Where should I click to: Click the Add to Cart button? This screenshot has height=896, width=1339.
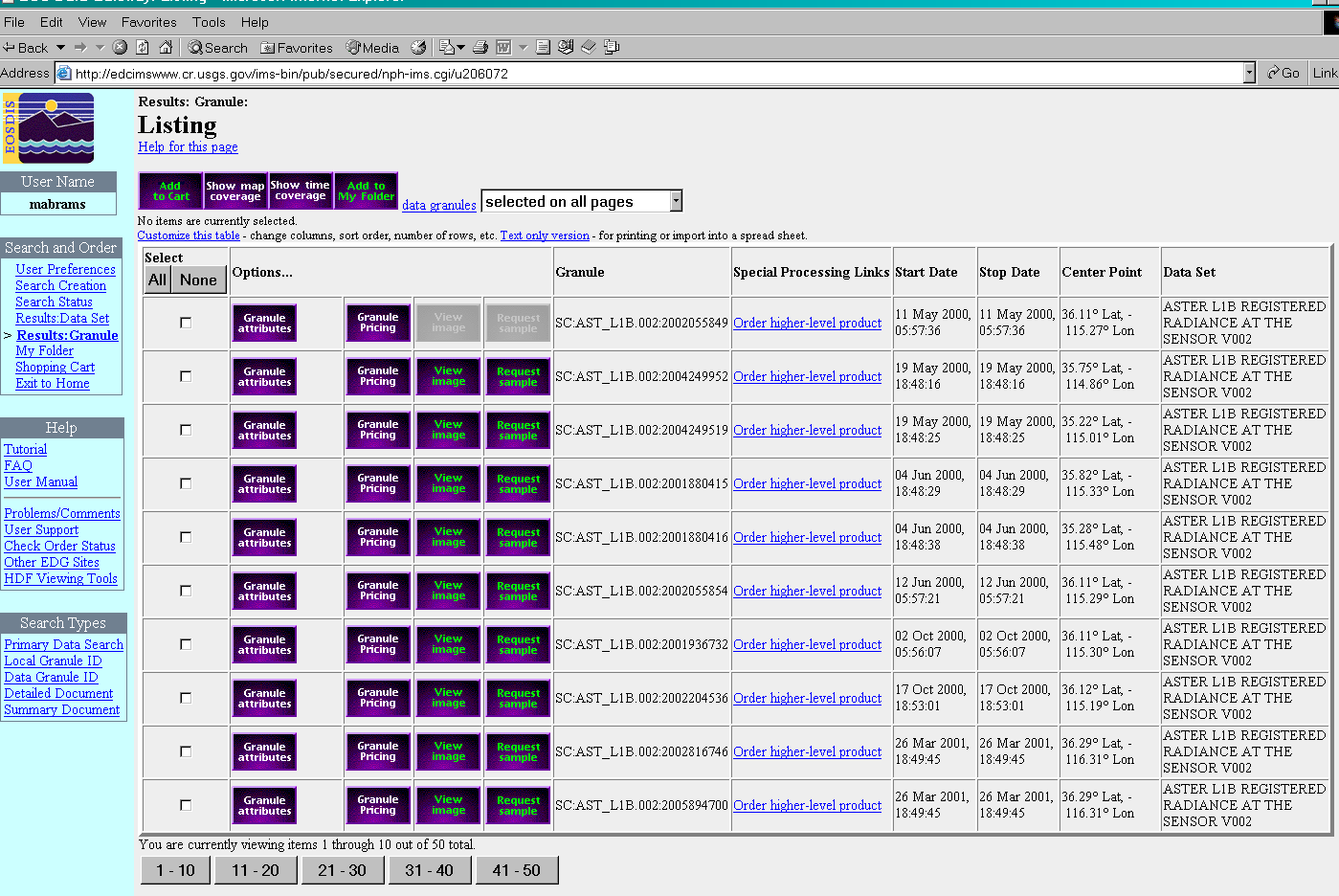click(x=171, y=191)
